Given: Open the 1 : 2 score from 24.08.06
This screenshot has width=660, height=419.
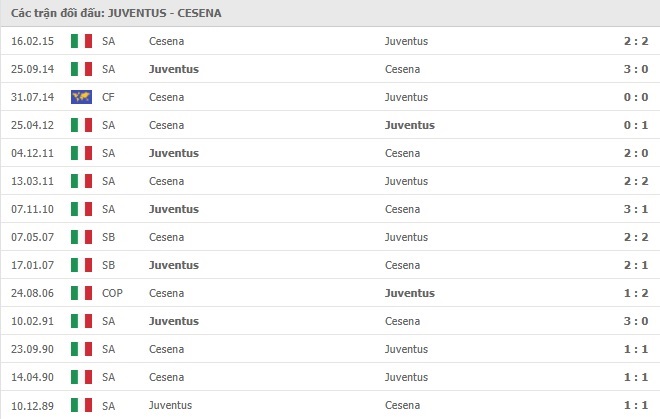Looking at the screenshot, I should click(636, 293).
